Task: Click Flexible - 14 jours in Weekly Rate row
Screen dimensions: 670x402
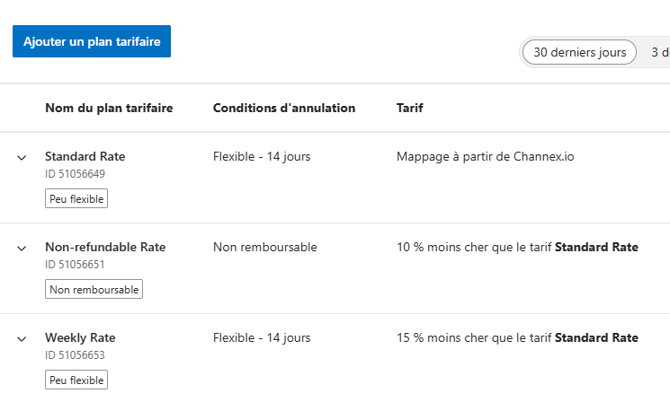Action: 262,337
